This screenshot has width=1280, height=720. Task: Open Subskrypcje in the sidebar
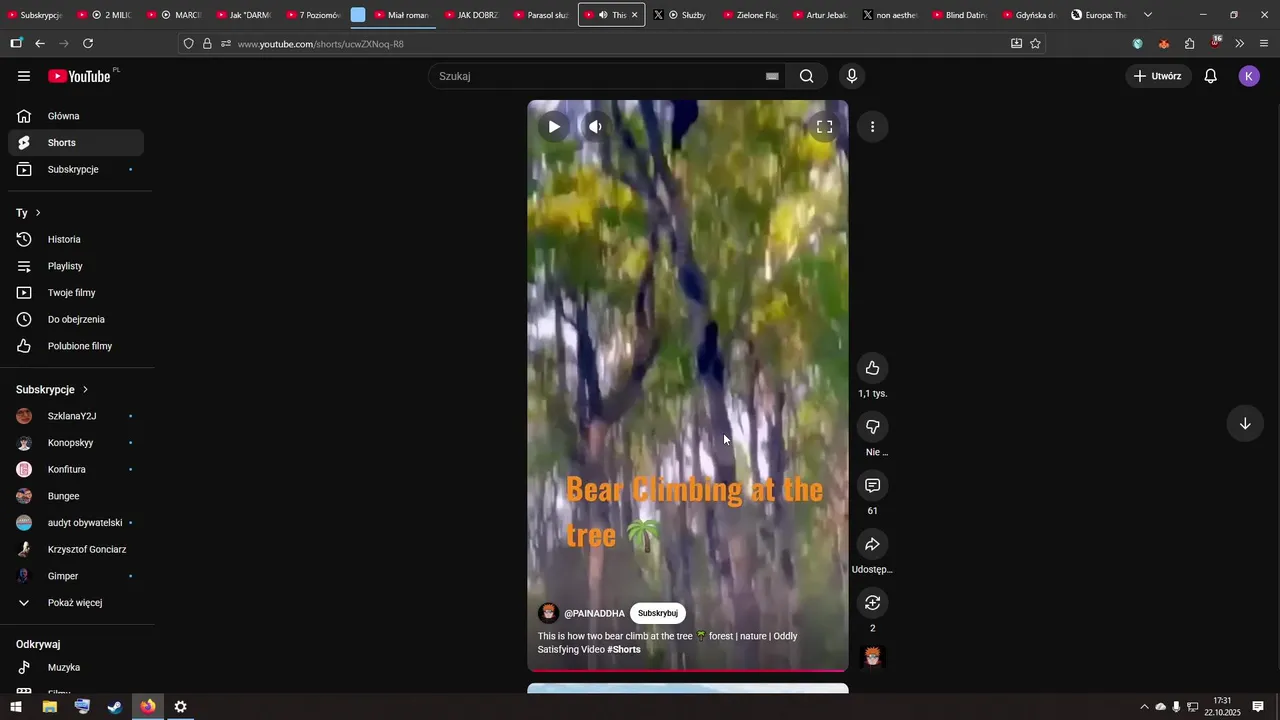(x=76, y=170)
